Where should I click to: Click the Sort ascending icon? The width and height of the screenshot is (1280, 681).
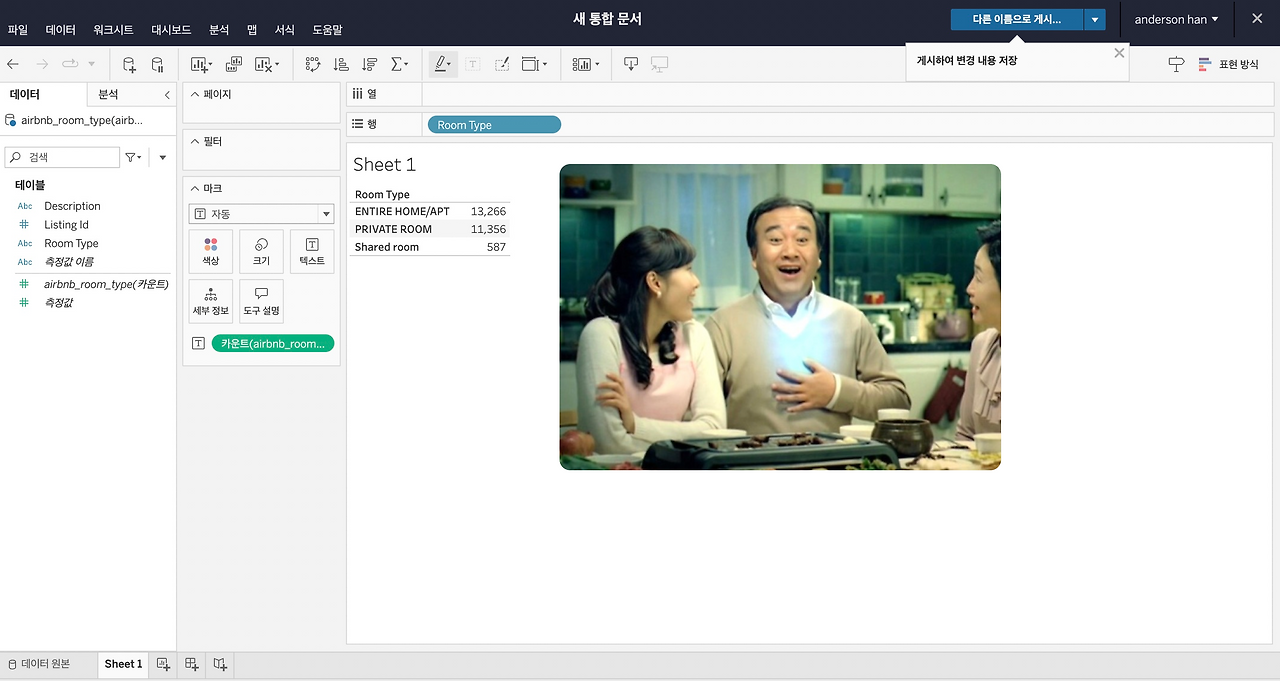coord(341,64)
